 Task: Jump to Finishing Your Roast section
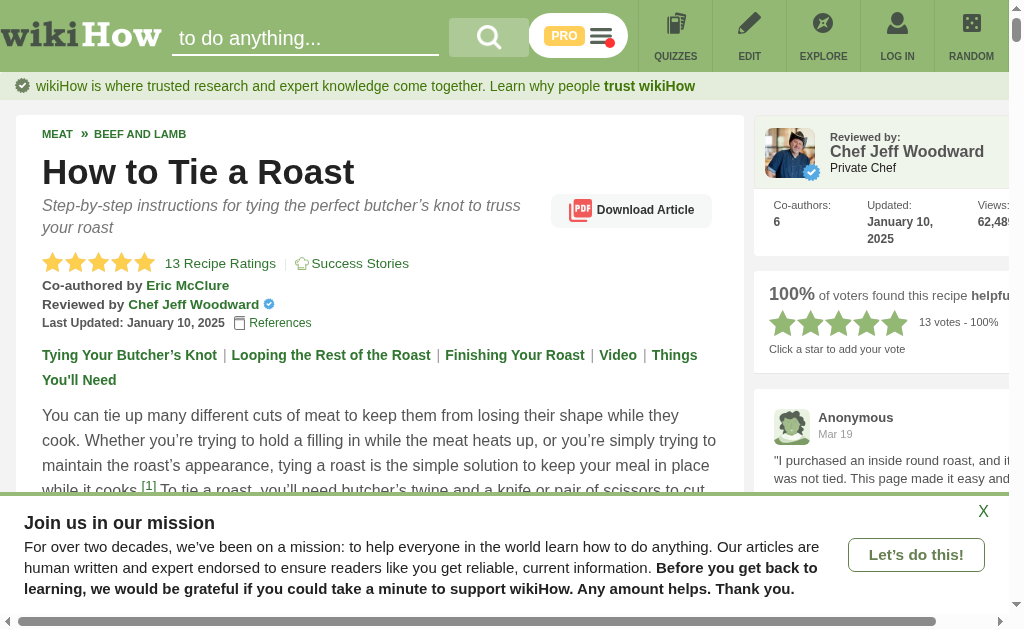(515, 355)
